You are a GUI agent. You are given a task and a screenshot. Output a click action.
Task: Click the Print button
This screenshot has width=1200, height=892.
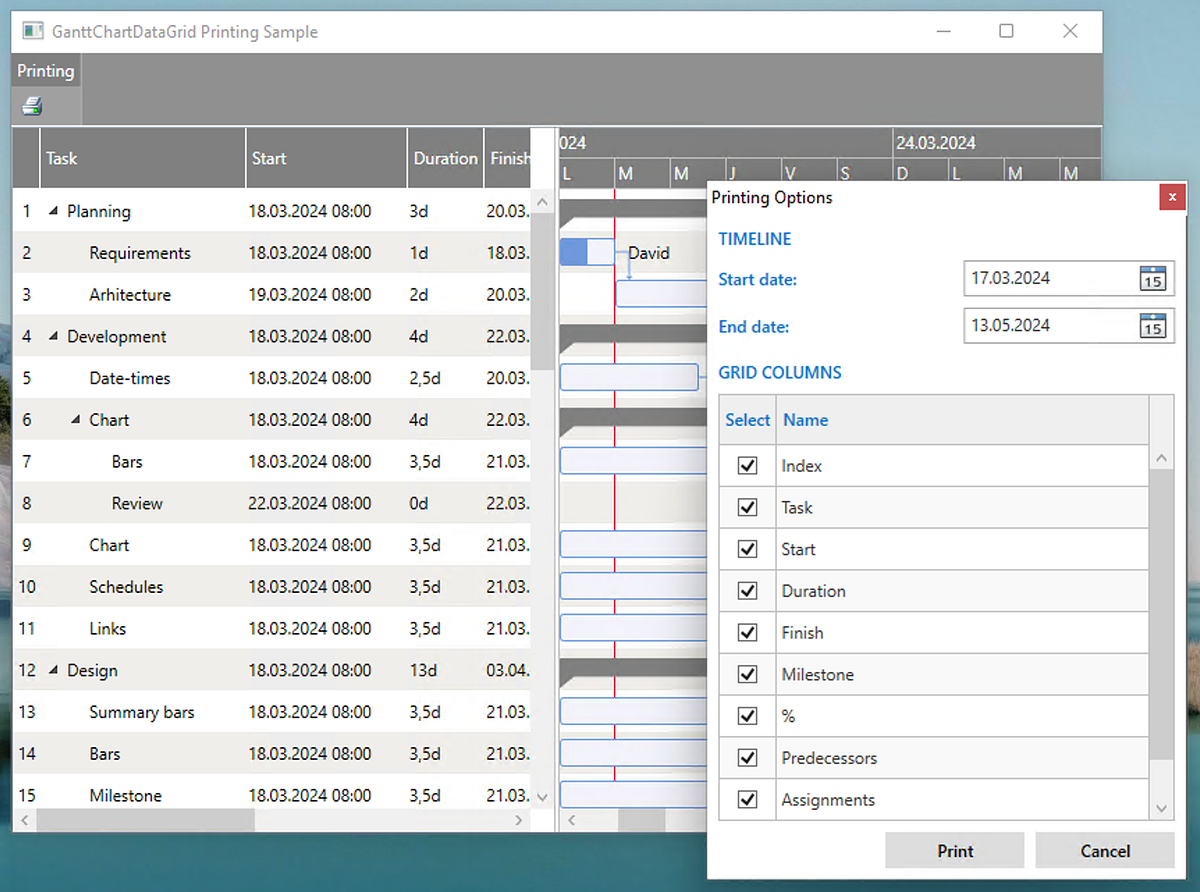[954, 851]
